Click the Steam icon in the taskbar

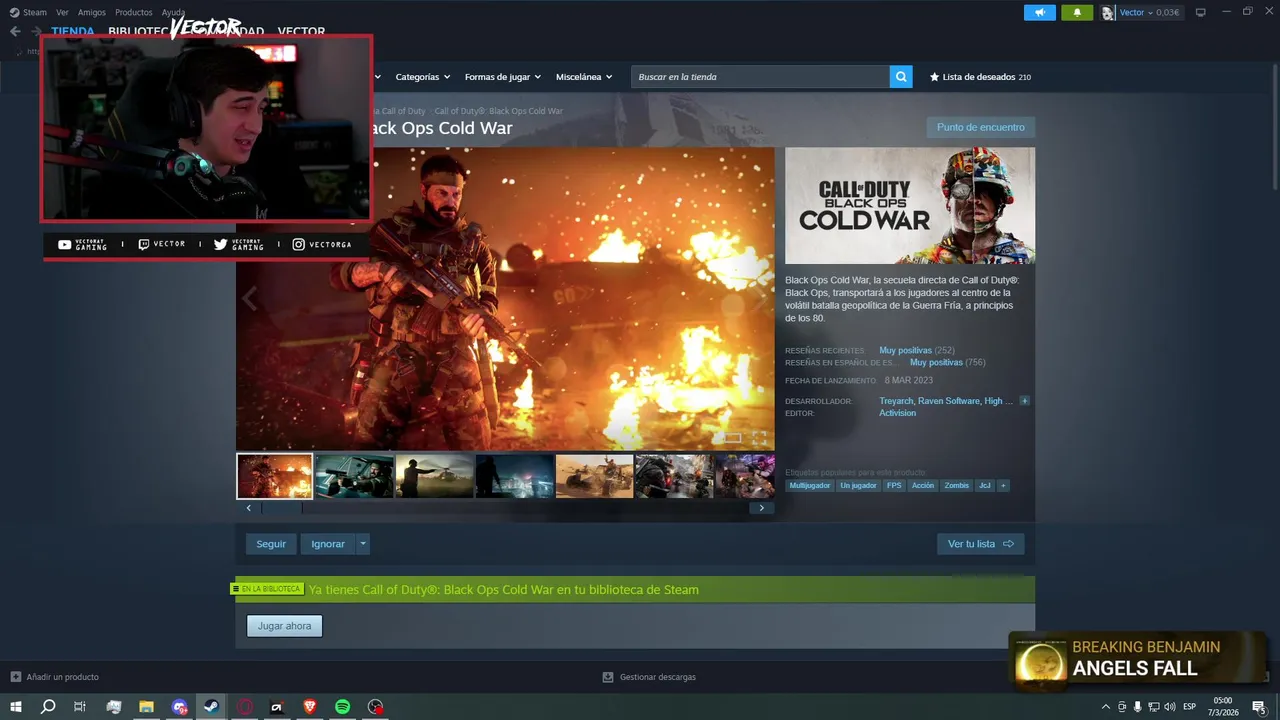point(211,707)
